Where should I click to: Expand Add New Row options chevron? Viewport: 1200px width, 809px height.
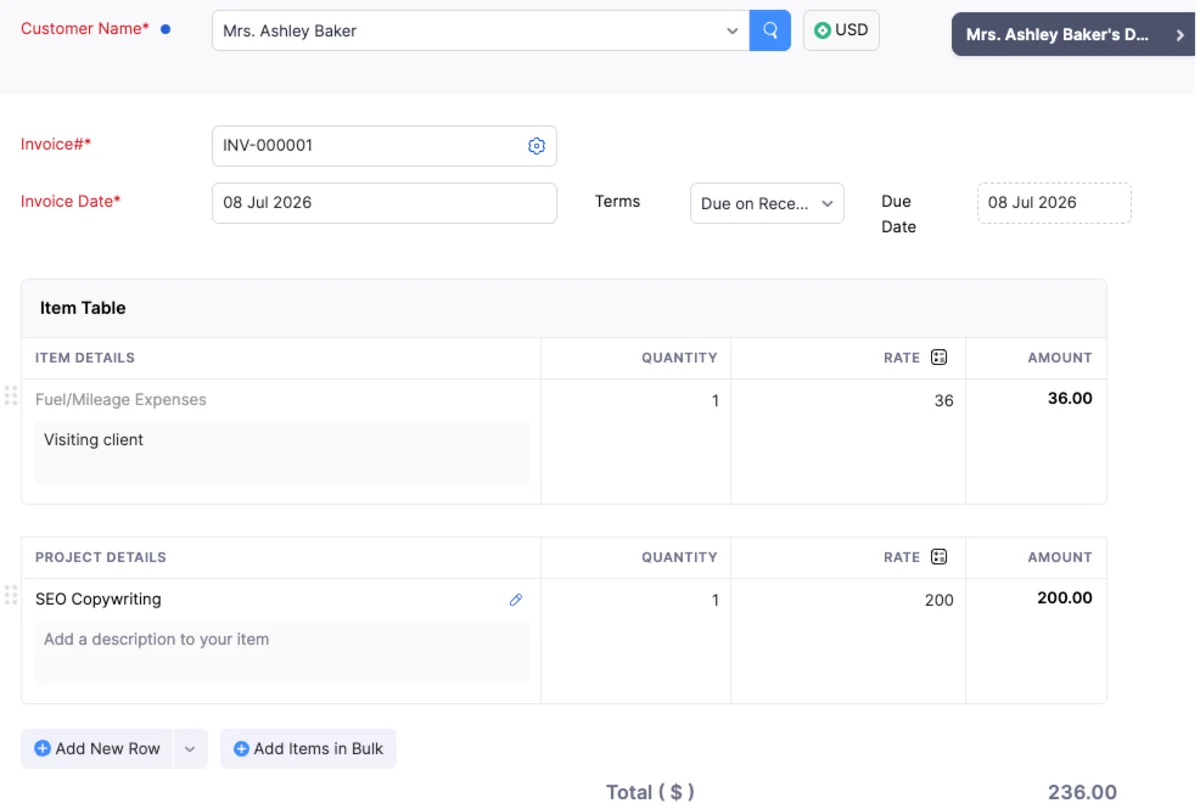[190, 748]
